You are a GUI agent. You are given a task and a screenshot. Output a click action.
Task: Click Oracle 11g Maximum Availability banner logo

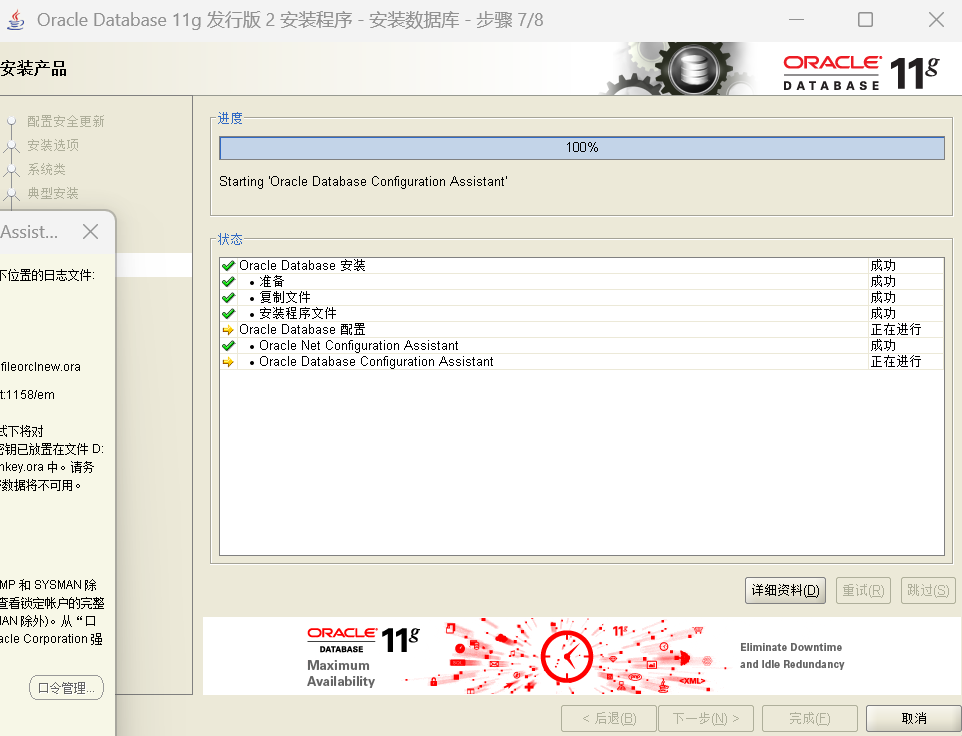coord(363,656)
